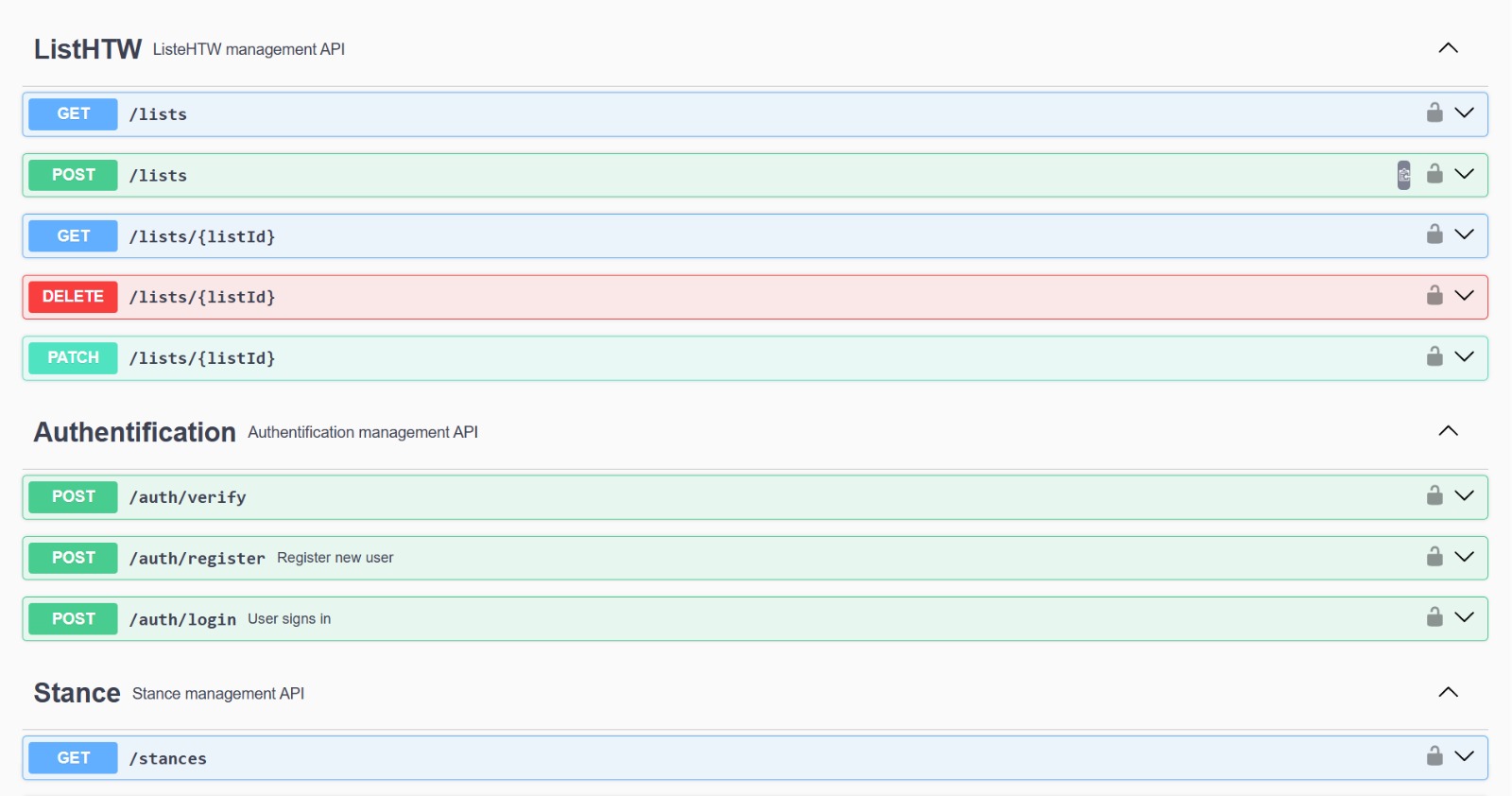Click the POST badge for /lists
The width and height of the screenshot is (1512, 796).
point(73,175)
